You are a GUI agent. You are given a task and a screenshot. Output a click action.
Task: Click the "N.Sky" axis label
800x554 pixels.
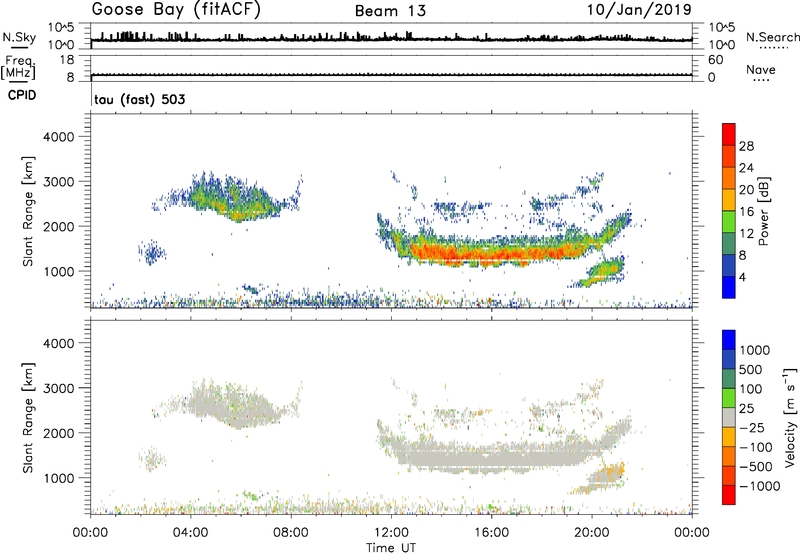click(x=19, y=37)
